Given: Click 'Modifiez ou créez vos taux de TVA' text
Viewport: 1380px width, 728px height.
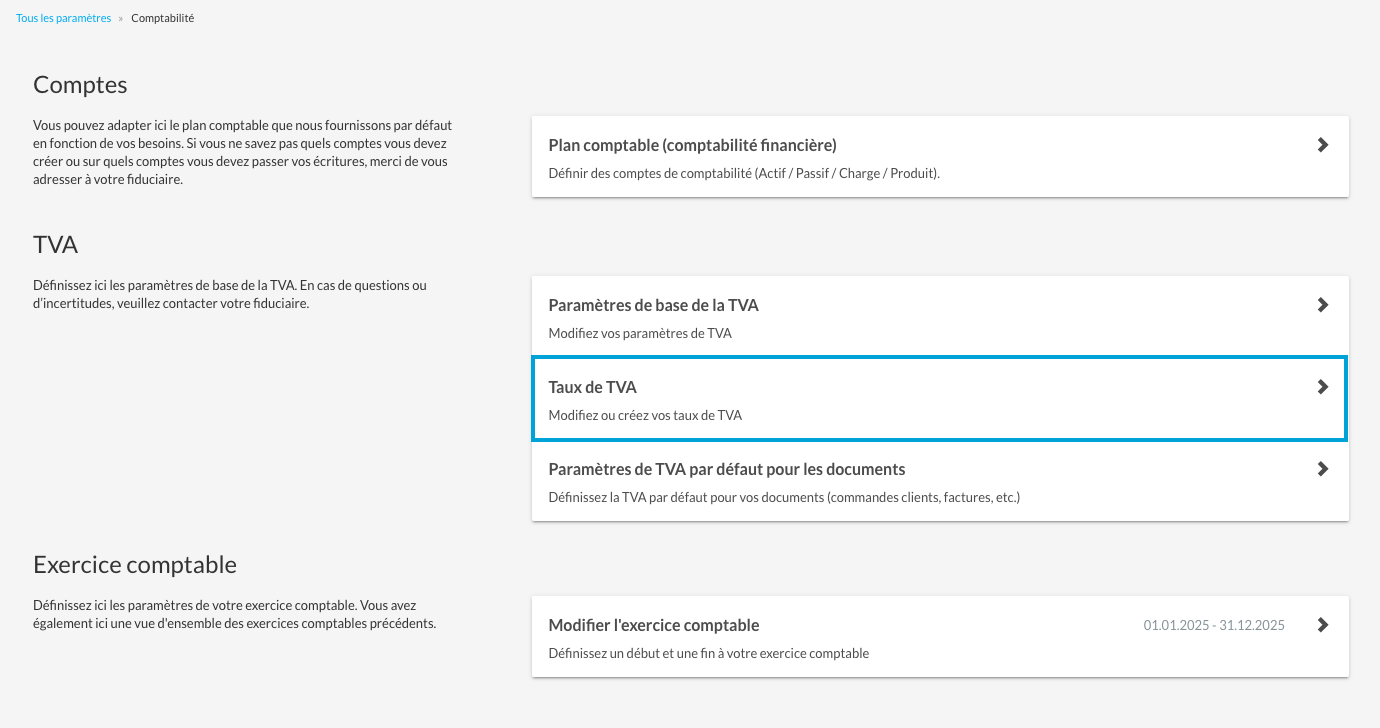Looking at the screenshot, I should click(x=645, y=415).
